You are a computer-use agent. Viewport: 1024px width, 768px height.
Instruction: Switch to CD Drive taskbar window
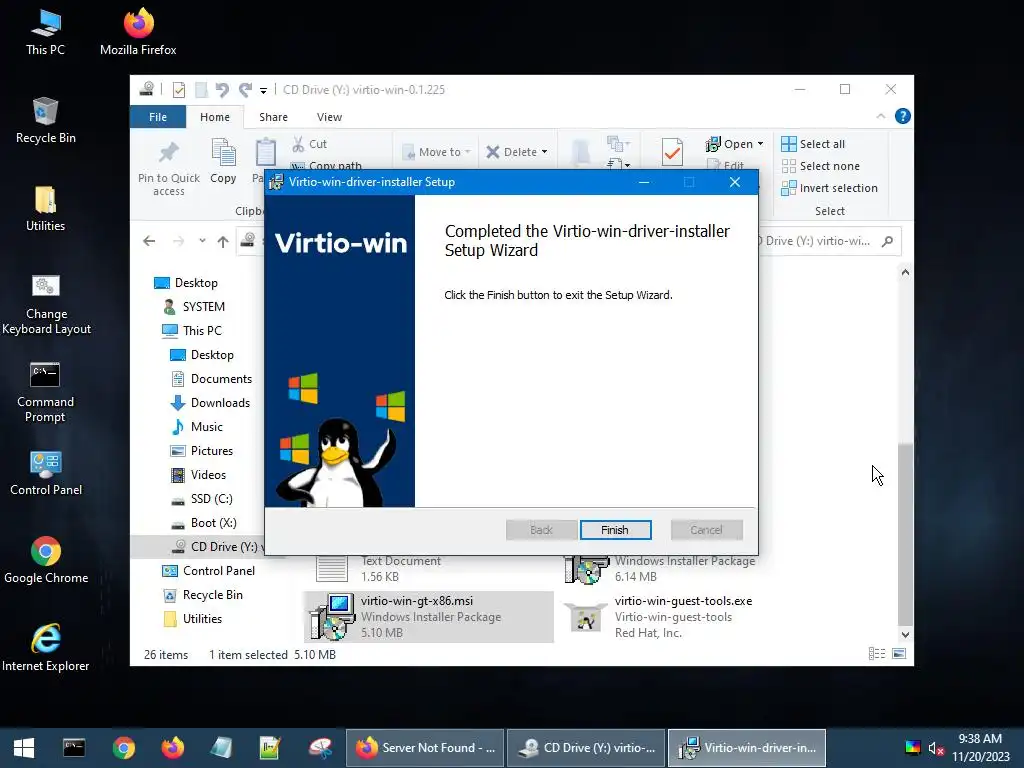[x=586, y=748]
